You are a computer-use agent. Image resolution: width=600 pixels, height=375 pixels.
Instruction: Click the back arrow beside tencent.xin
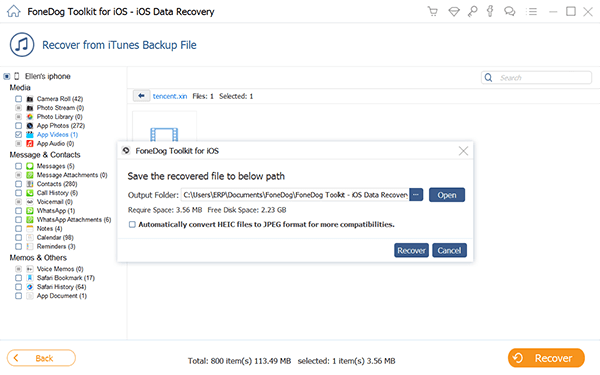[141, 96]
